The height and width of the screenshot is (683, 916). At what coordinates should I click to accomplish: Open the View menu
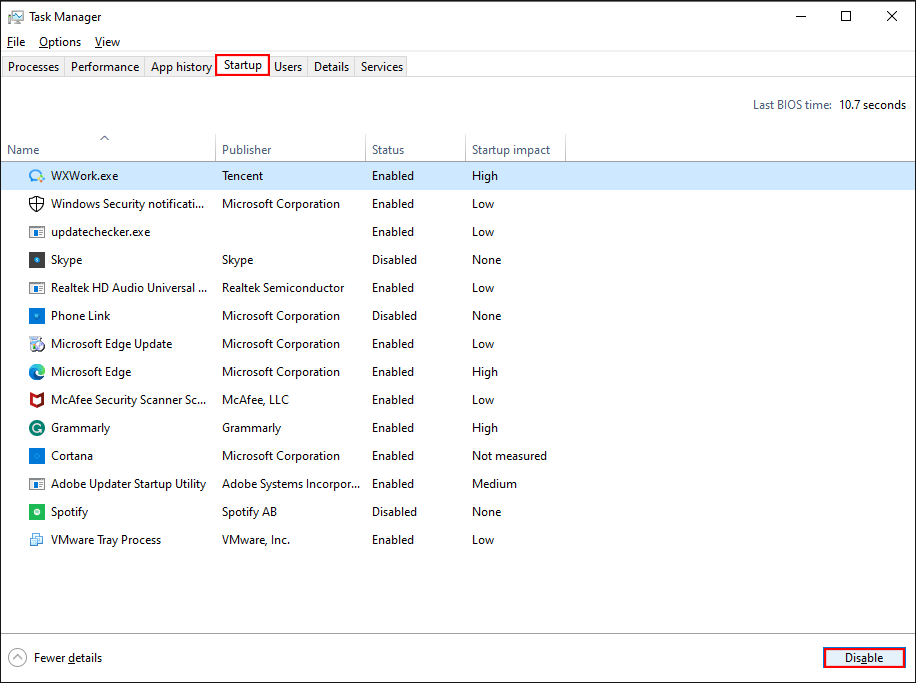point(107,42)
